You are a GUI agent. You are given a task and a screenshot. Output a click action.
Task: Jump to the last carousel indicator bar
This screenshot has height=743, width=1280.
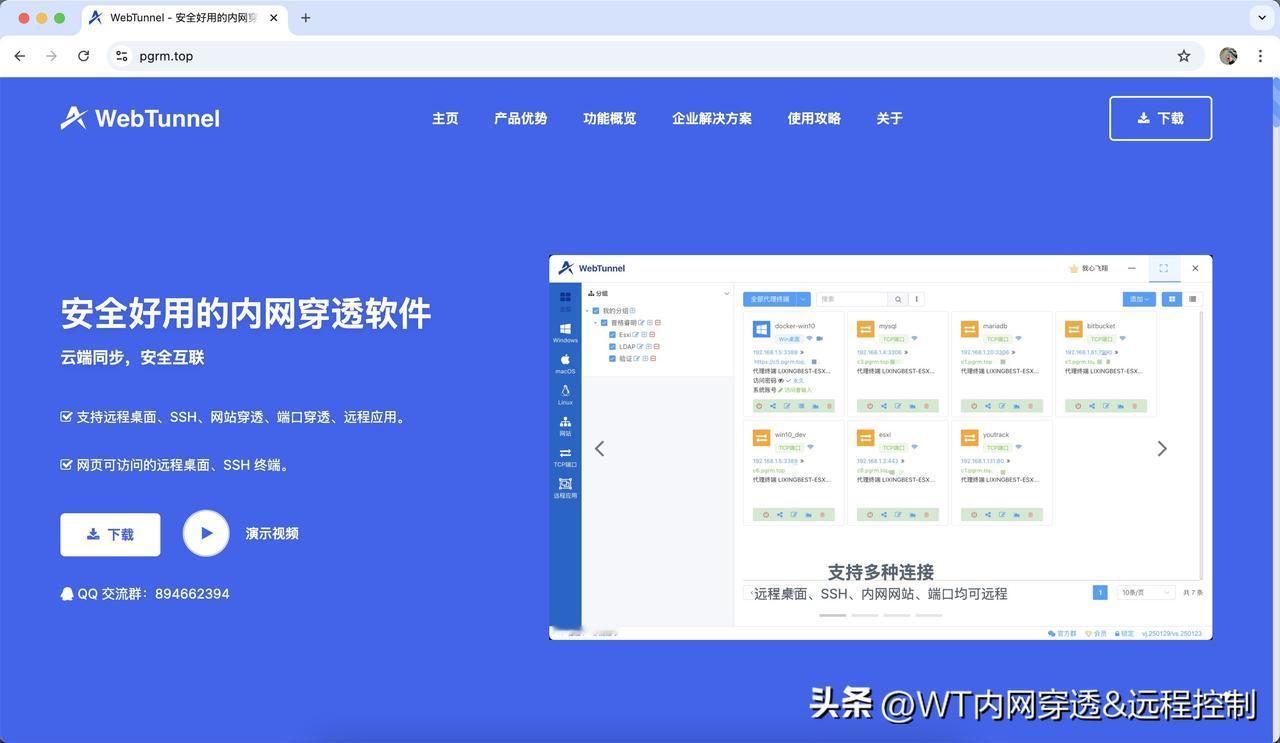(929, 615)
